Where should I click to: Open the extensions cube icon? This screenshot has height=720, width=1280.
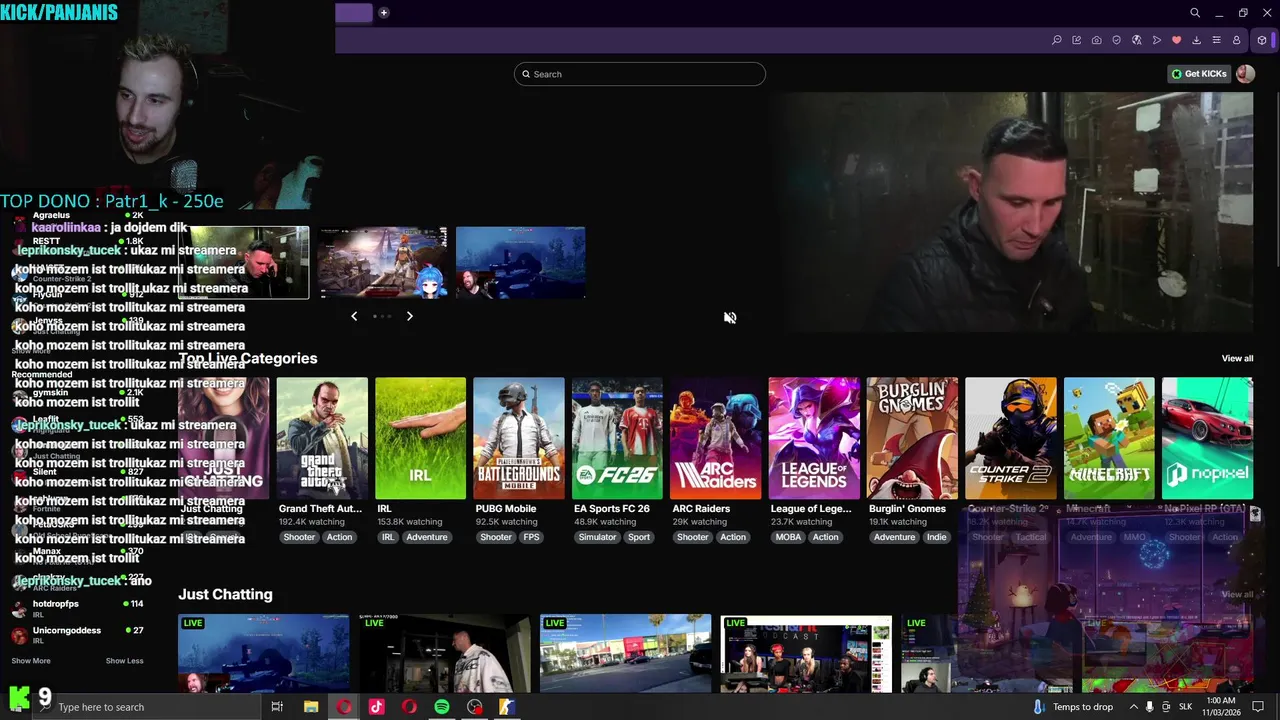[1262, 40]
